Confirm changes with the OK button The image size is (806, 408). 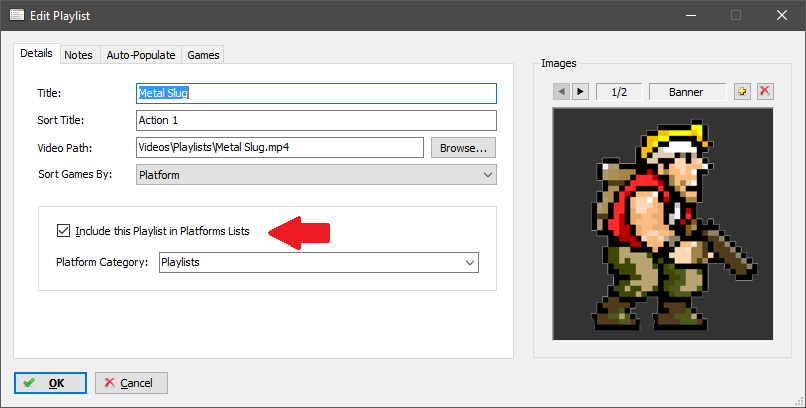coord(50,383)
